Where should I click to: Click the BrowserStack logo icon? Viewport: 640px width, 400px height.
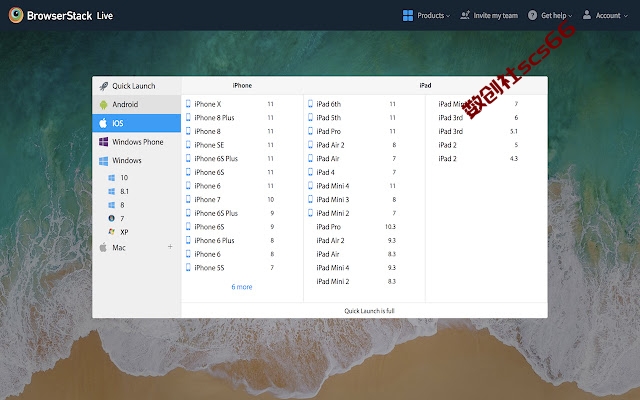point(16,15)
